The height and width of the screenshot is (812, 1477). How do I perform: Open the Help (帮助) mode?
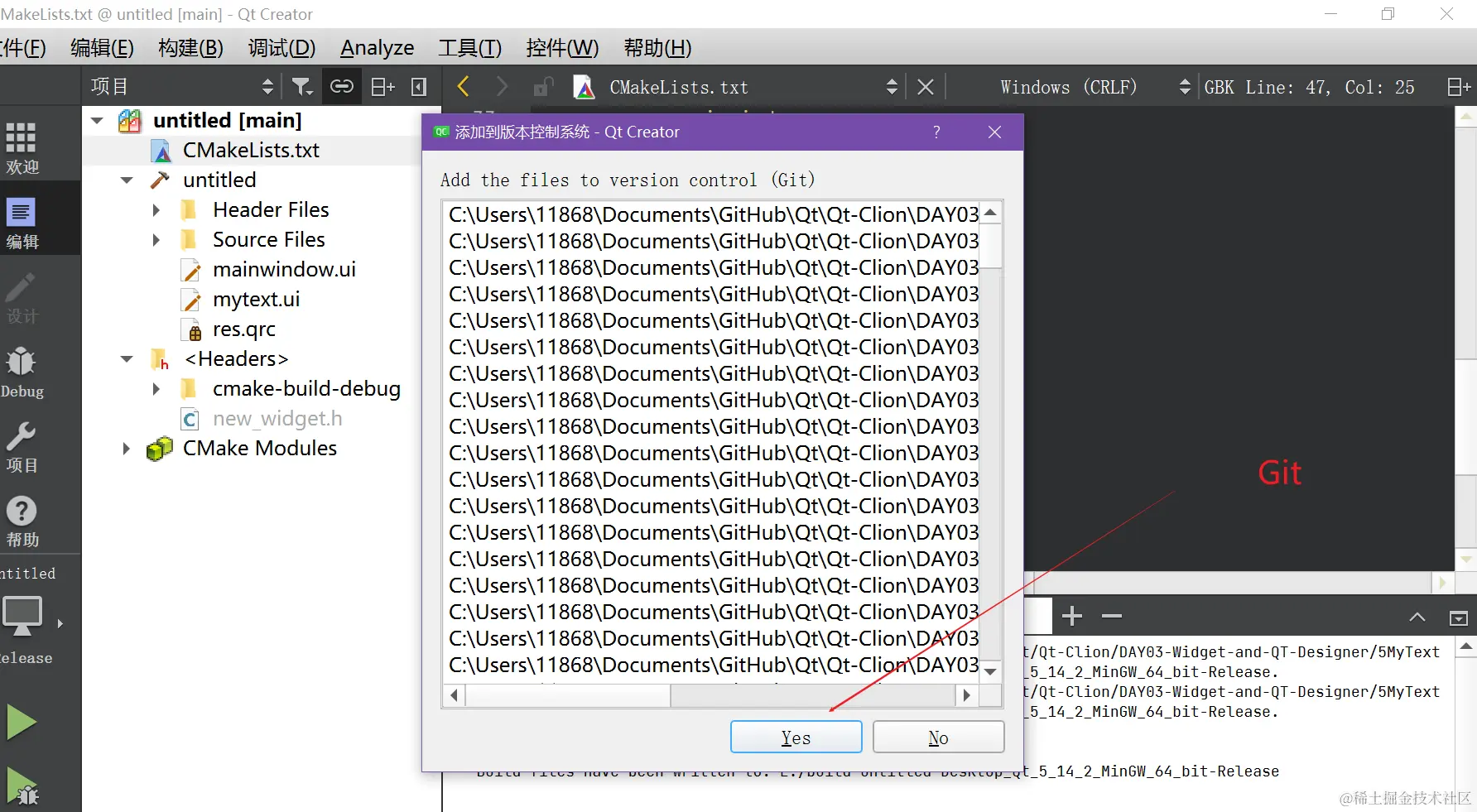pos(22,521)
